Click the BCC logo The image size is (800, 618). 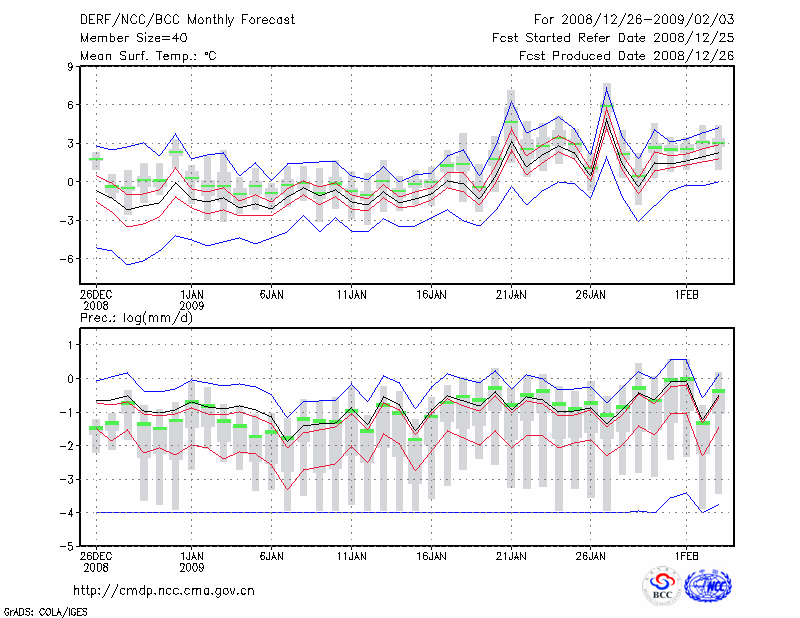pyautogui.click(x=661, y=585)
